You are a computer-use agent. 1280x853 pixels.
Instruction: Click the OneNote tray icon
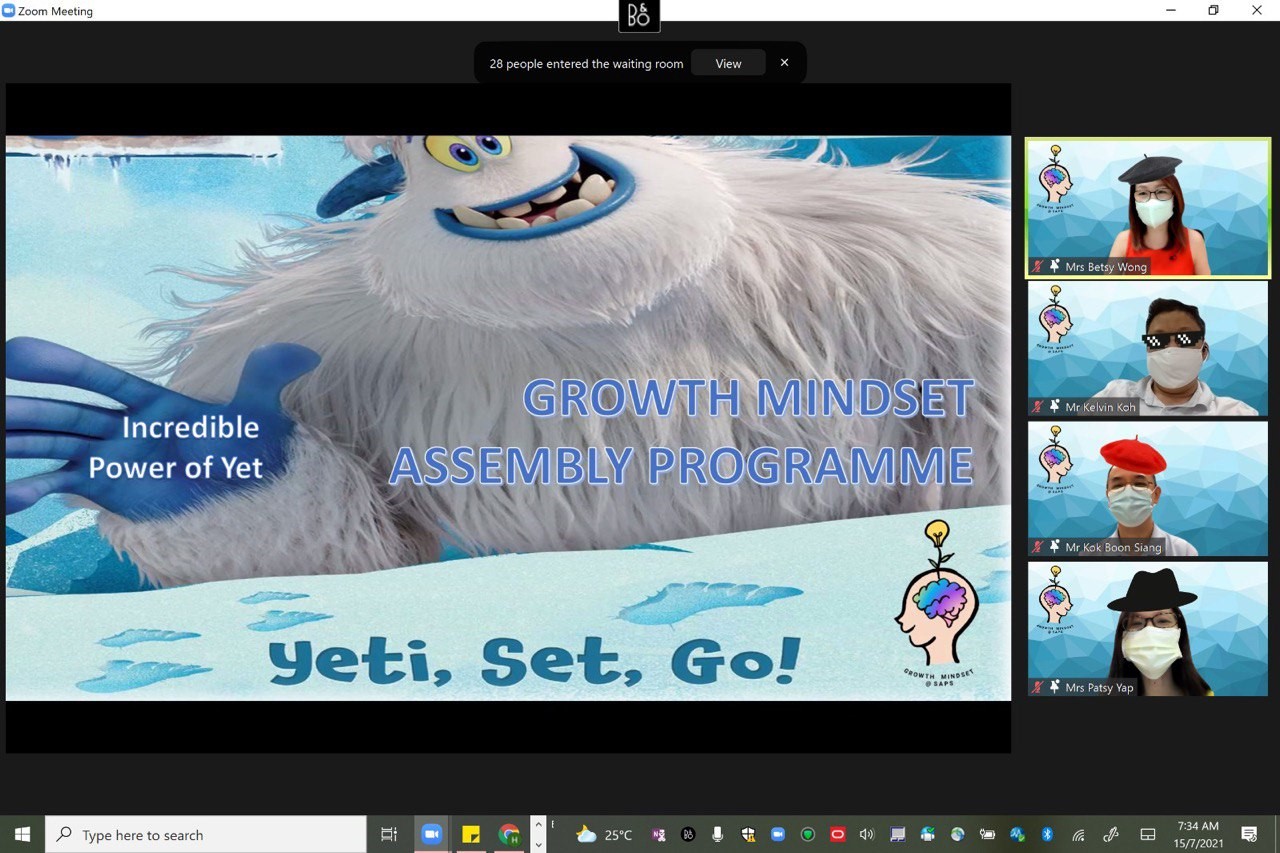658,834
